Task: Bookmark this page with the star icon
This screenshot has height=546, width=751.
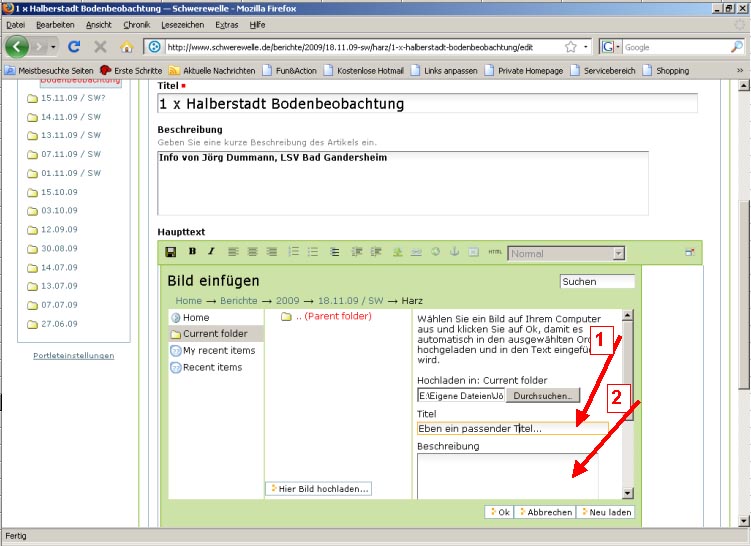Action: [x=570, y=47]
